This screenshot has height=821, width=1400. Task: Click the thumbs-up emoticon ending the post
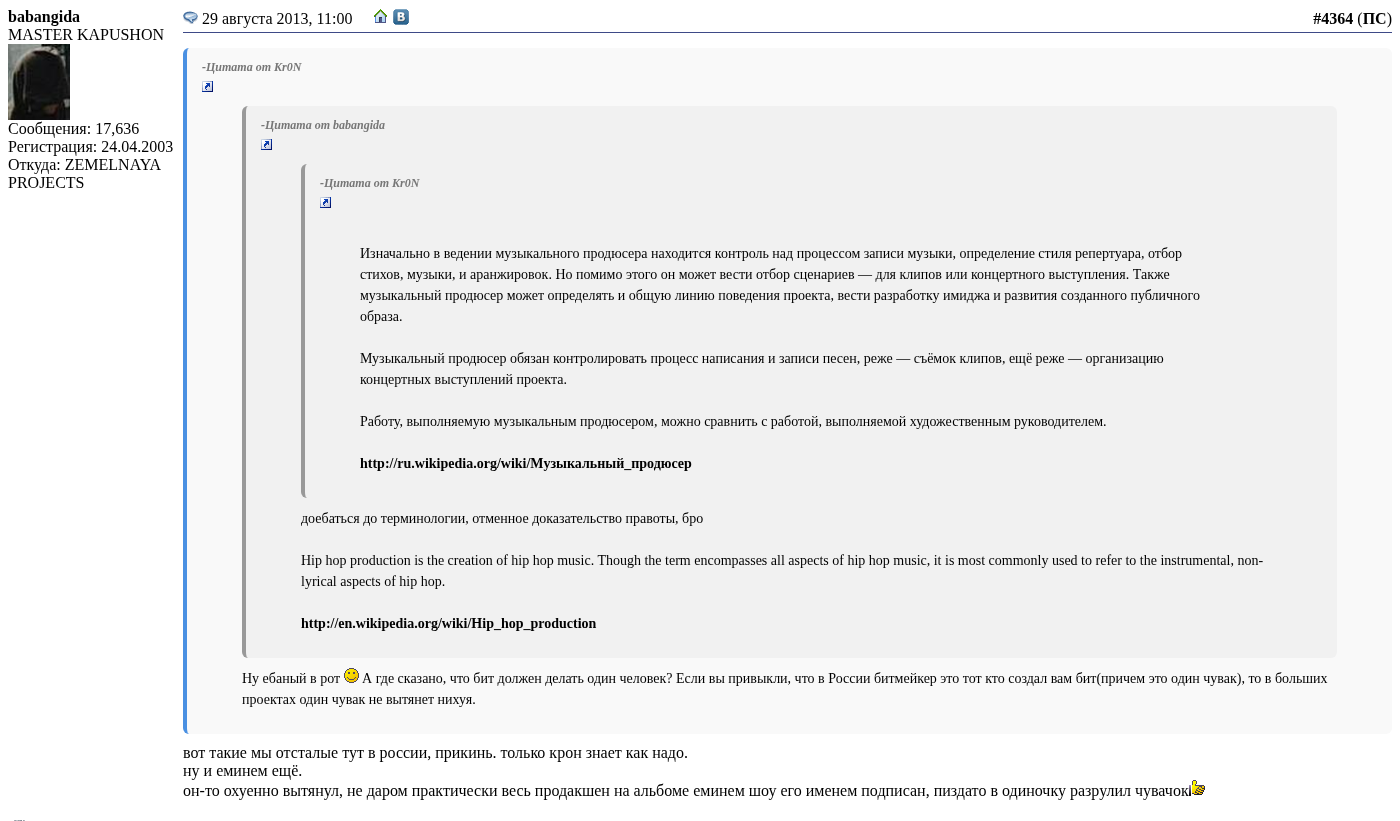(x=1198, y=788)
